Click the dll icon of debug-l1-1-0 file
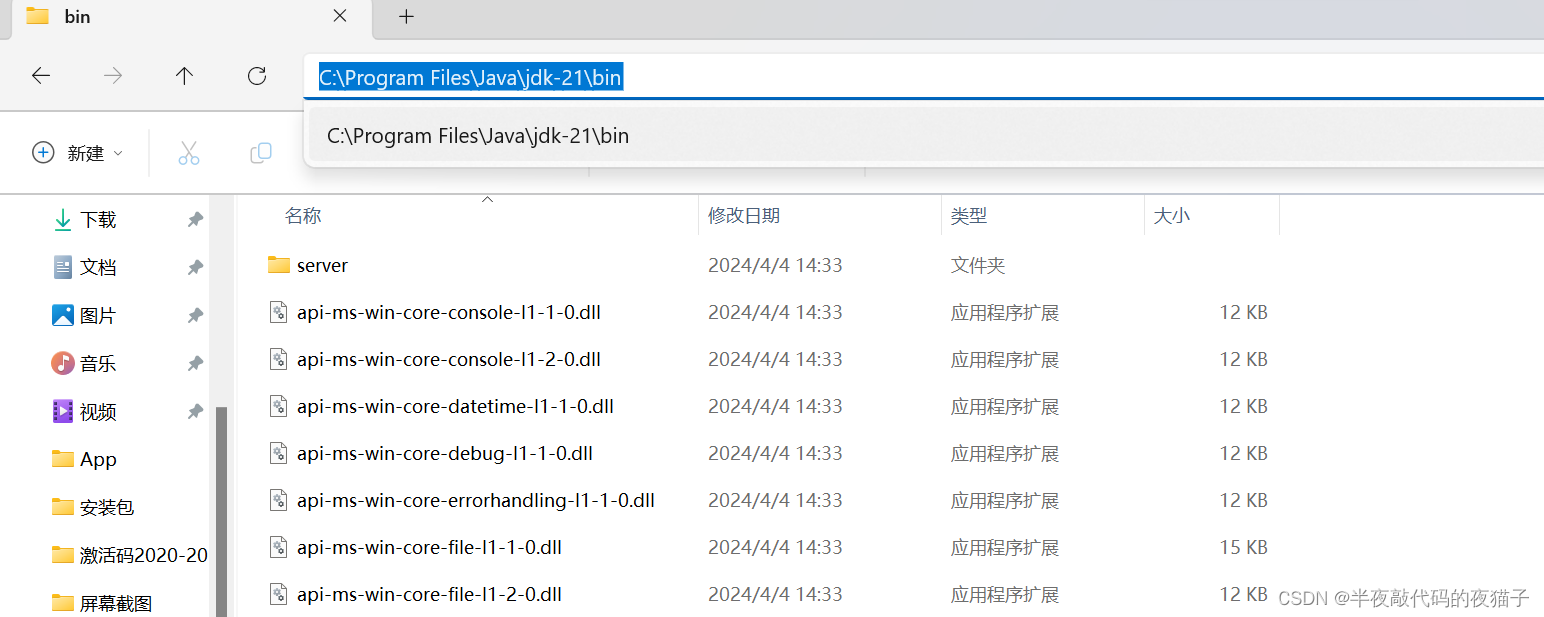1544x617 pixels. [x=279, y=453]
